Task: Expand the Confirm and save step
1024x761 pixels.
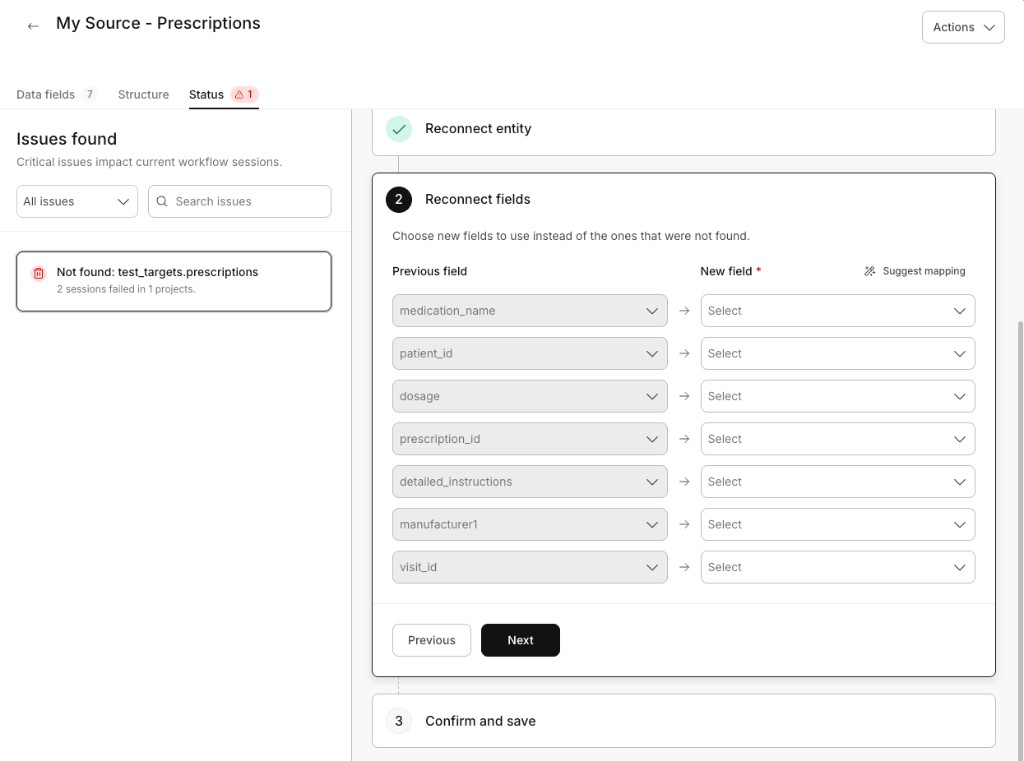Action: click(683, 721)
